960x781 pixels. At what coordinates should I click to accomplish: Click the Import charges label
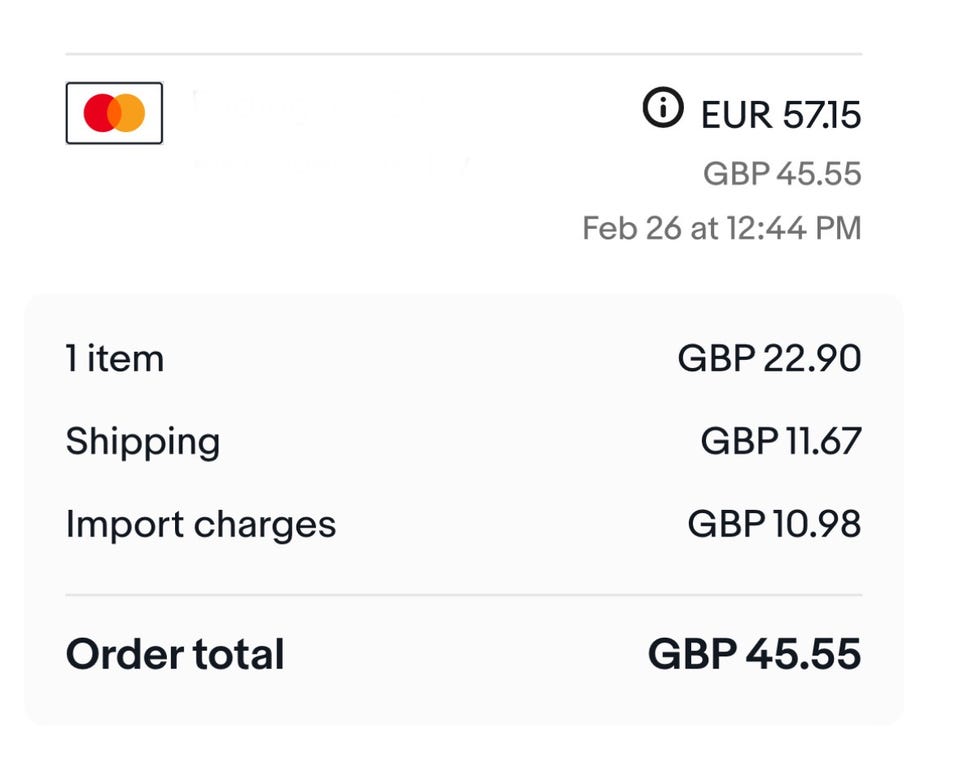pyautogui.click(x=200, y=524)
